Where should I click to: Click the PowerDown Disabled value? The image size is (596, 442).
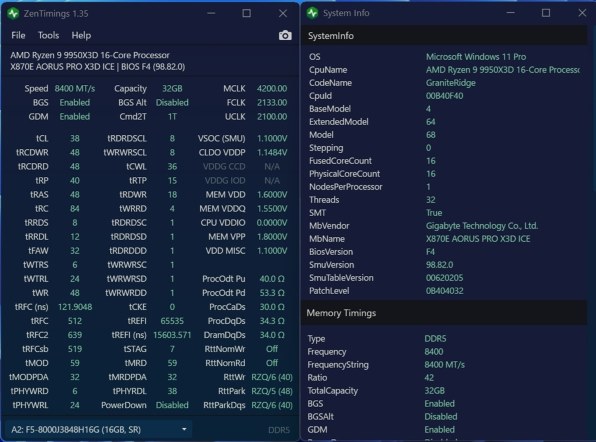pos(172,406)
